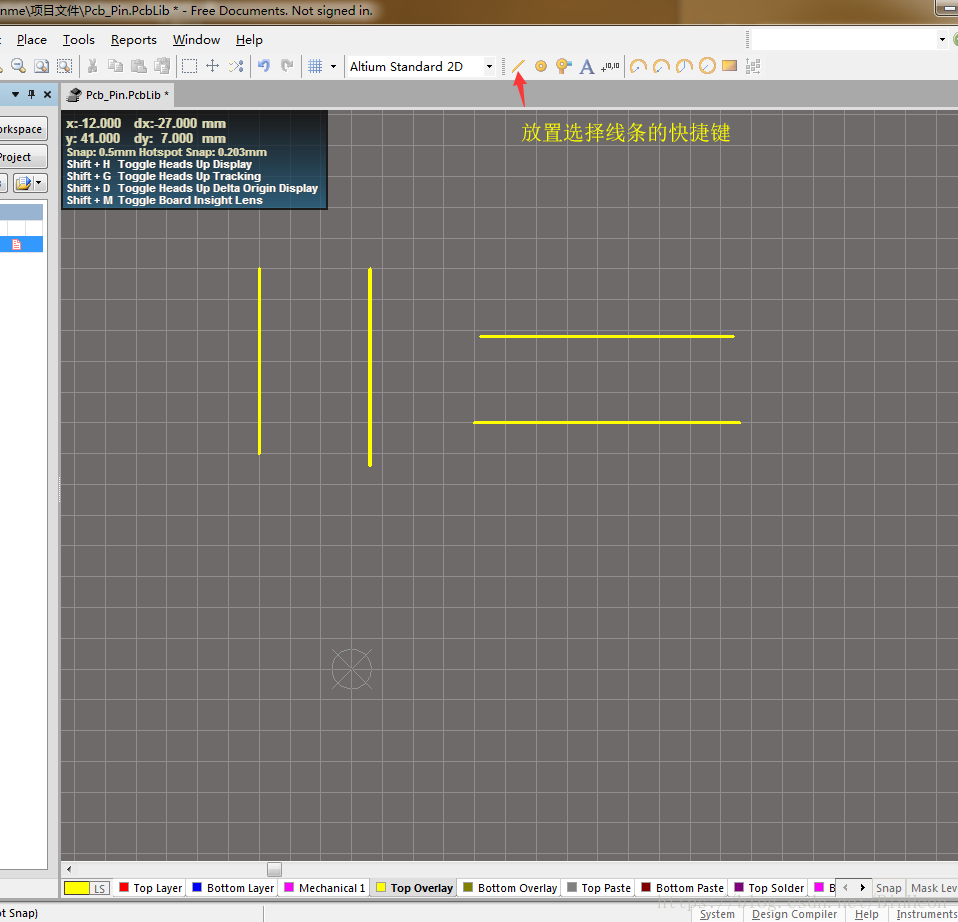Pin the left panel with pushpin
958x922 pixels.
[31, 95]
